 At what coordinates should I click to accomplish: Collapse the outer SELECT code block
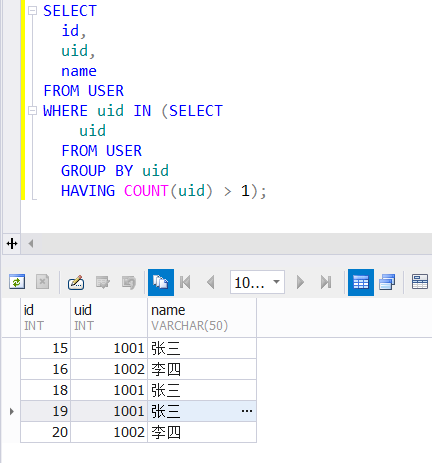[x=32, y=11]
